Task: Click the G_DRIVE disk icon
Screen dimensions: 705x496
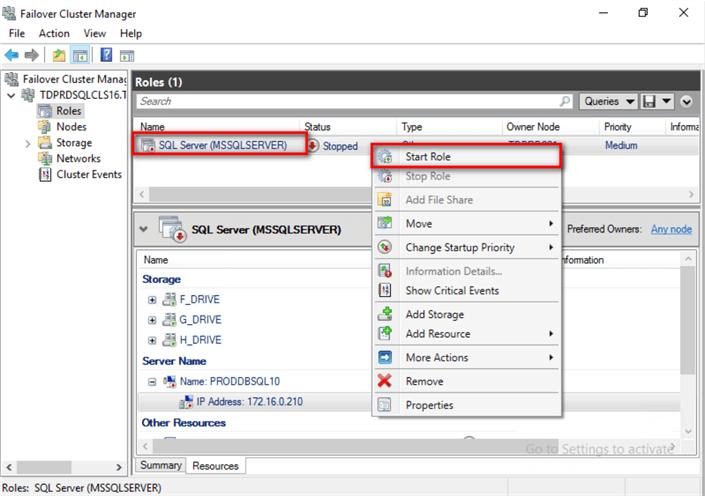Action: [170, 319]
